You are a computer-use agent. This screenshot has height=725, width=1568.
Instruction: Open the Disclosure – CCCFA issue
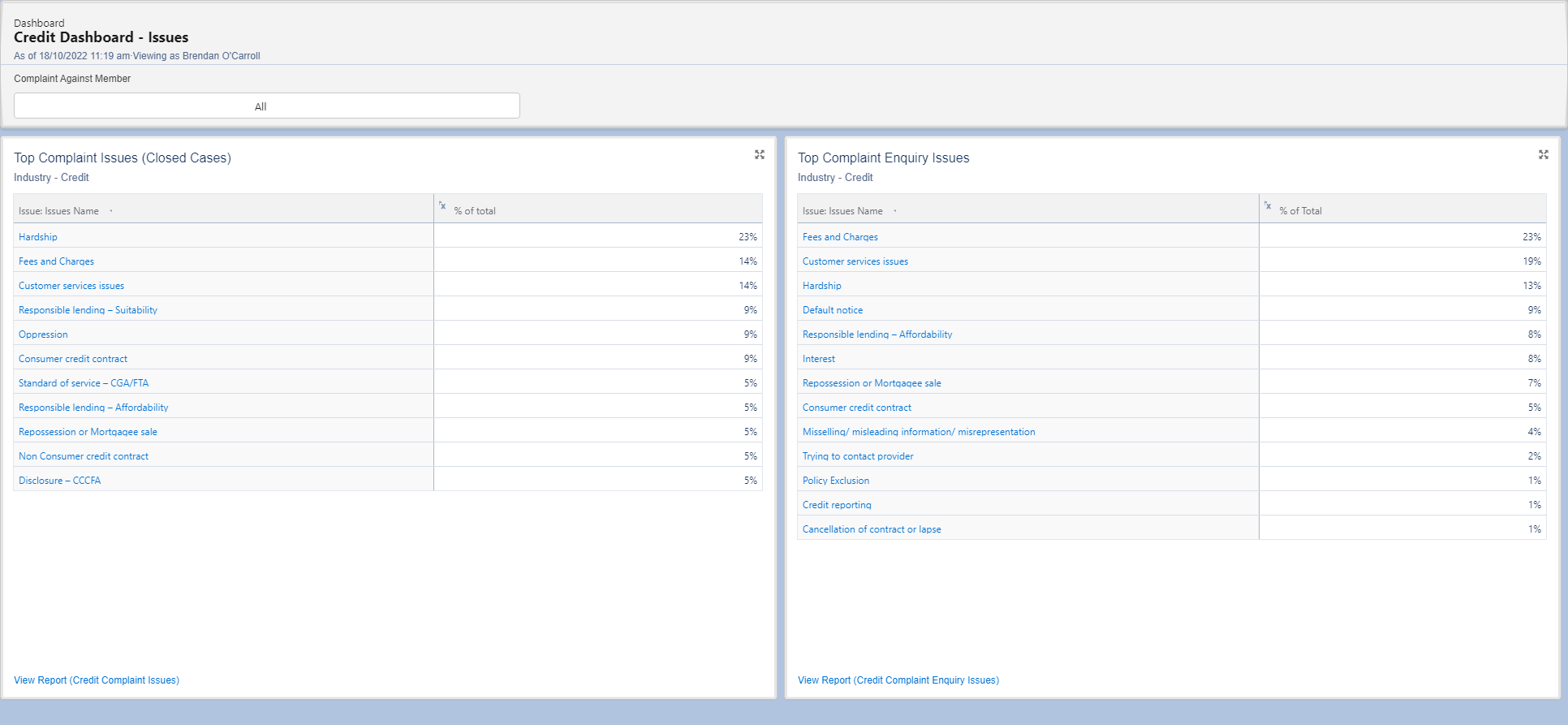pos(59,481)
